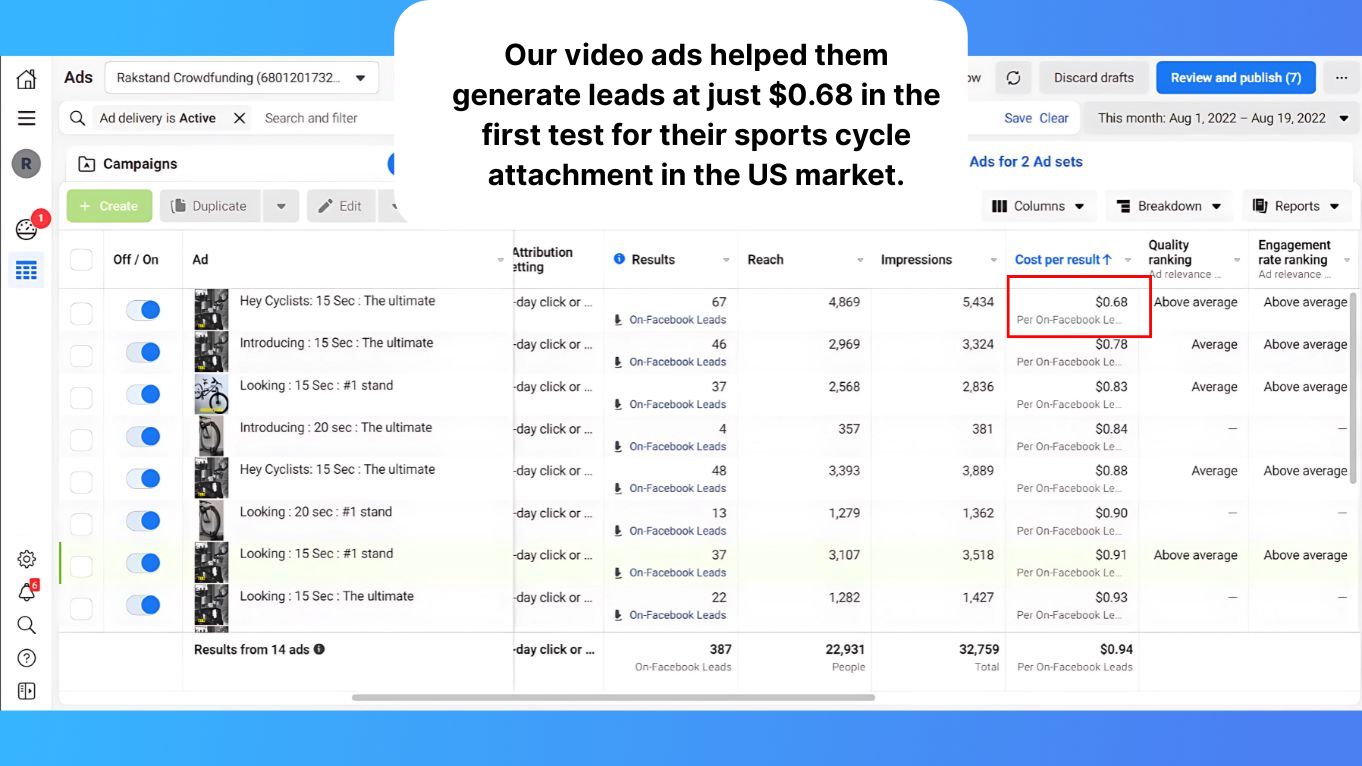Check the select-all checkbox in table header
The width and height of the screenshot is (1362, 766).
pos(81,260)
